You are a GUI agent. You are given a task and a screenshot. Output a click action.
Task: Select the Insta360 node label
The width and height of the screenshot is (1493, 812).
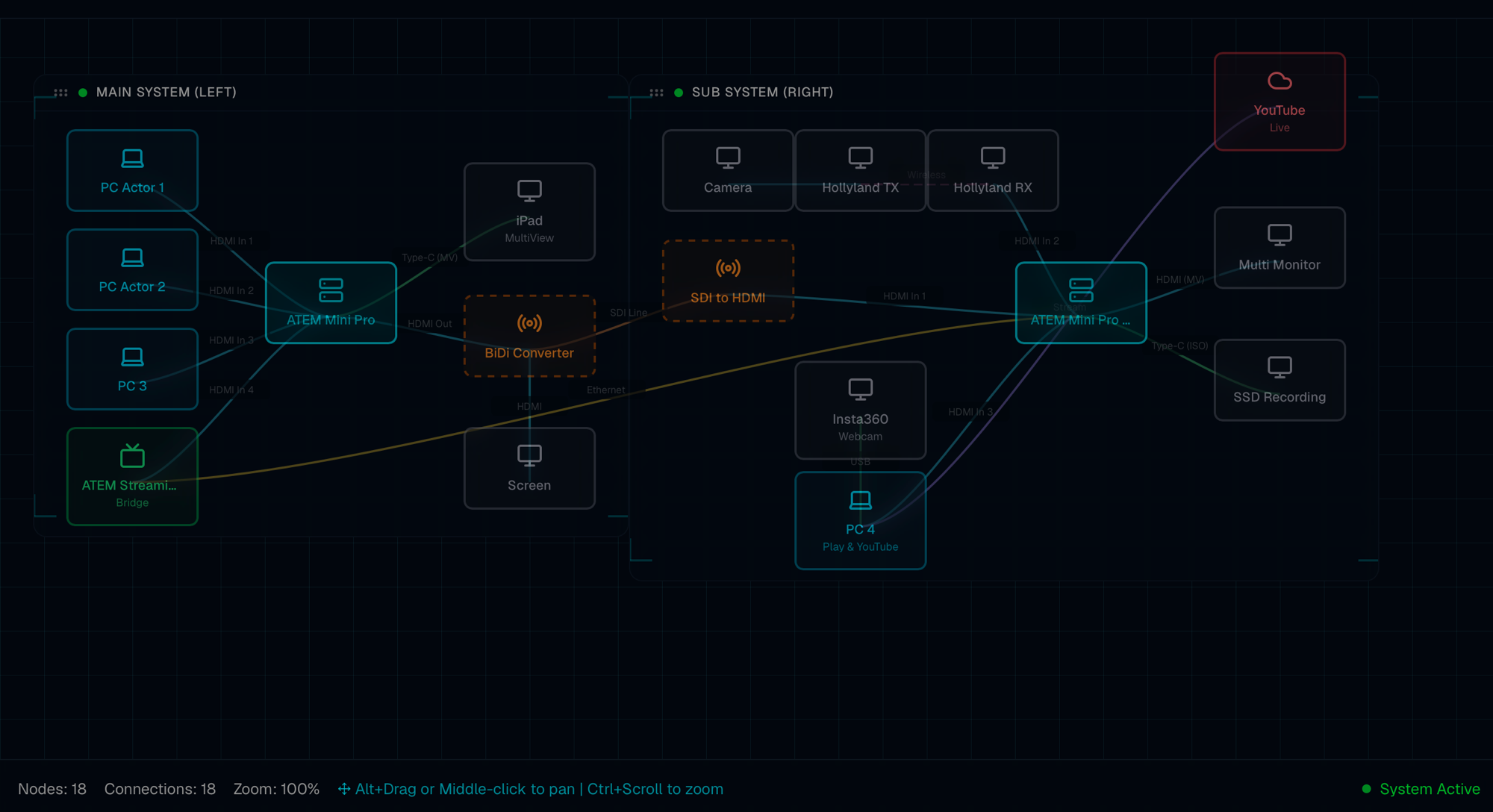point(860,419)
